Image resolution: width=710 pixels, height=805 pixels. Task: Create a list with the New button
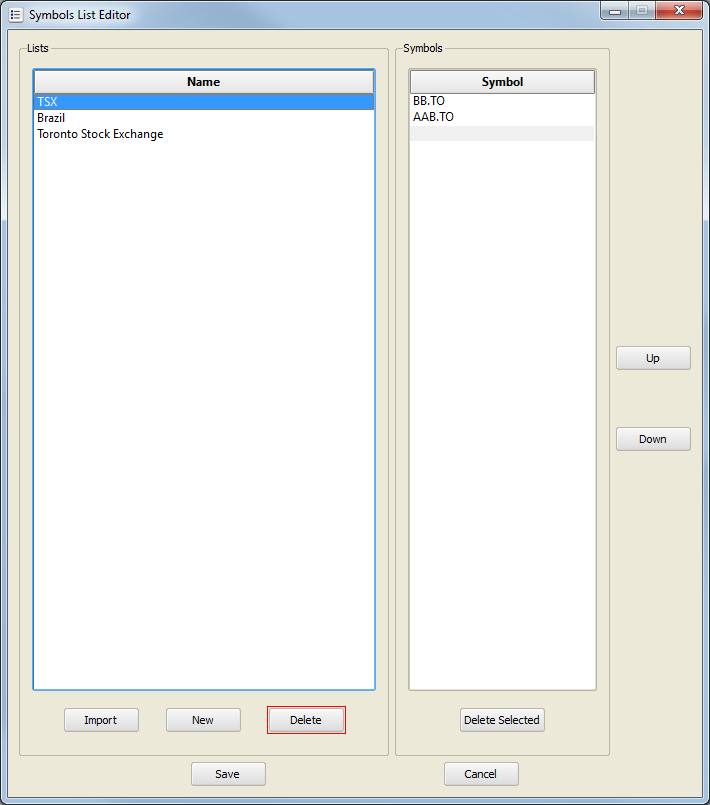tap(203, 720)
